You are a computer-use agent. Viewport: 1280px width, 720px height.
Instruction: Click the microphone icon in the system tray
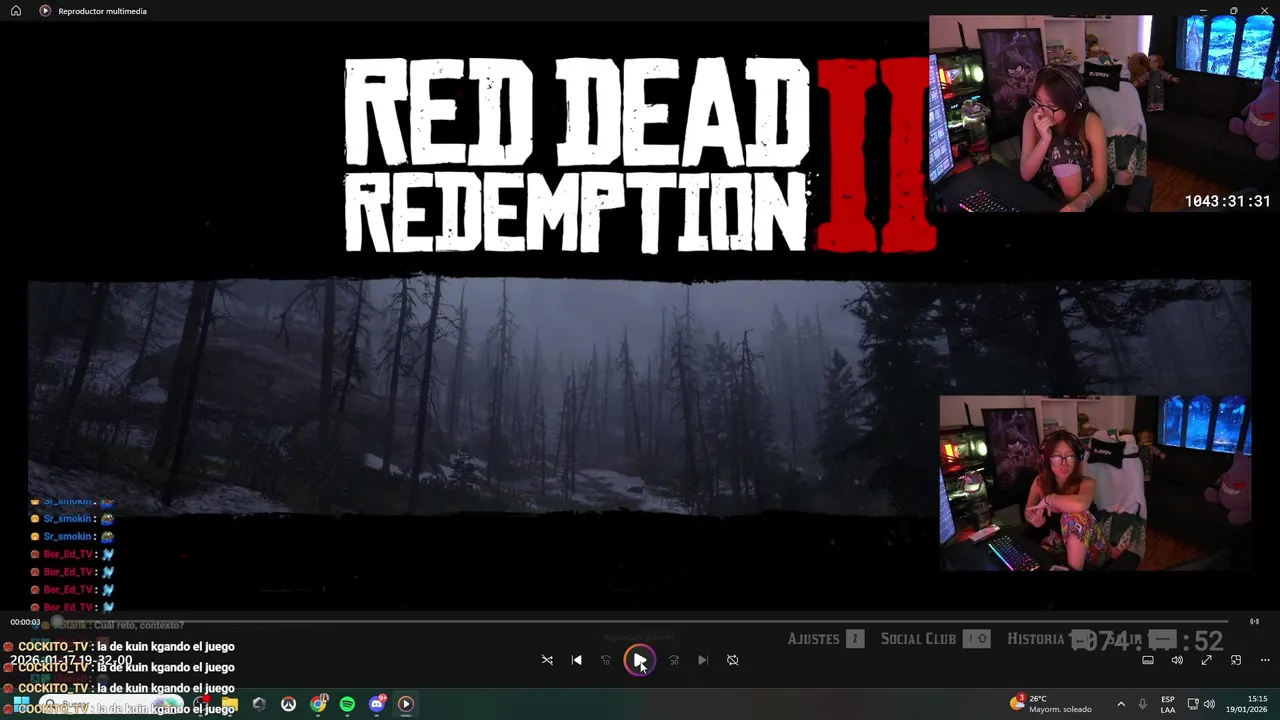point(1142,704)
